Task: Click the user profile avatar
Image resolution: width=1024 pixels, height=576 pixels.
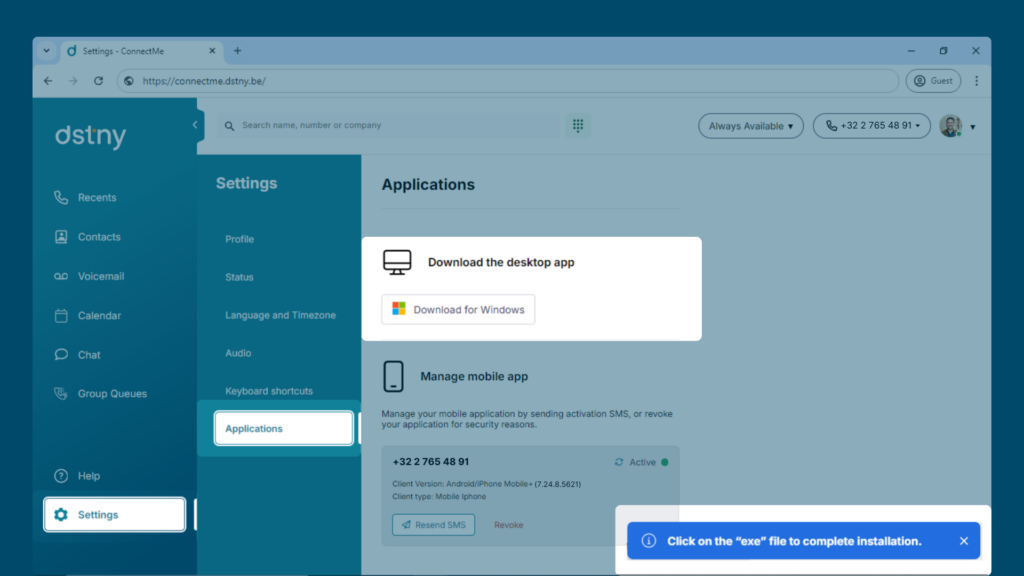Action: pyautogui.click(x=950, y=125)
